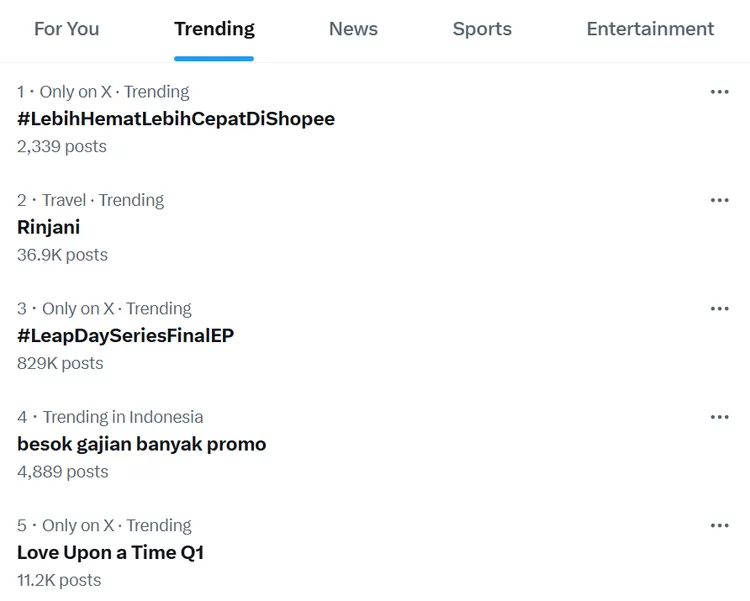This screenshot has width=750, height=601.
Task: Open Love Upon a Time Q1 trend
Action: pos(110,552)
